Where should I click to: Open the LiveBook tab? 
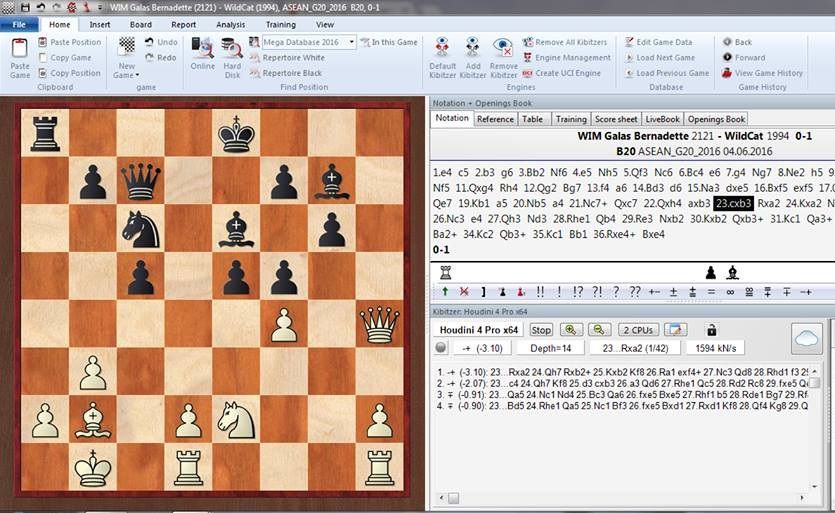pos(662,119)
